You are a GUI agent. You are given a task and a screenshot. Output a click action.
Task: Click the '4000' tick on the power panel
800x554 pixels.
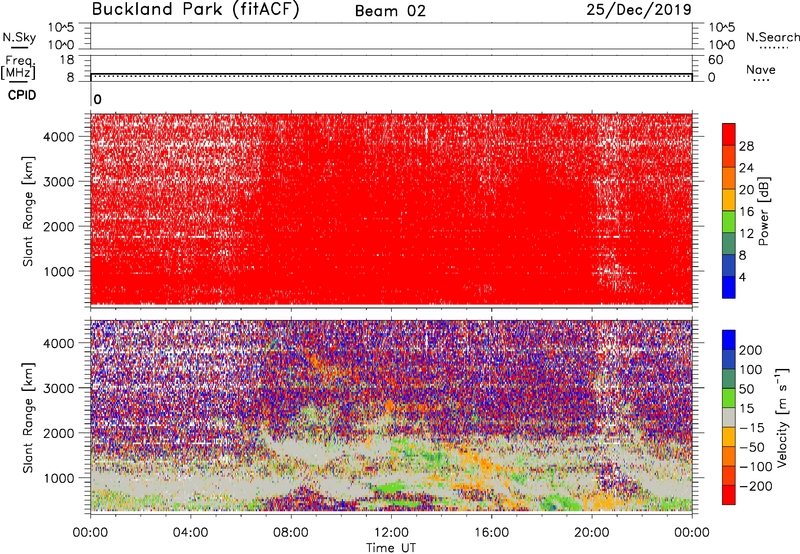point(59,137)
